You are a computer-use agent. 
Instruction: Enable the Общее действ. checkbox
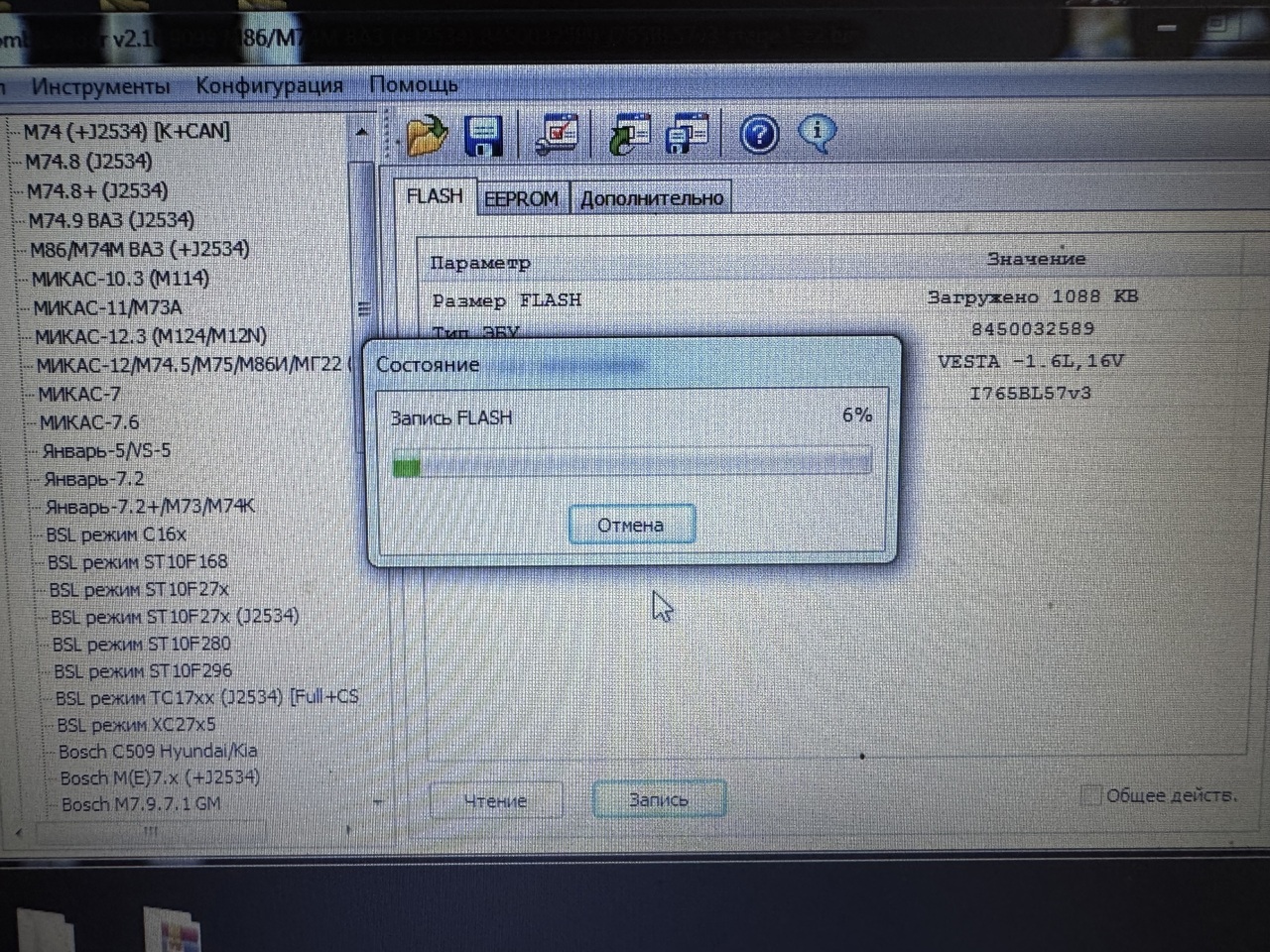pos(1090,795)
